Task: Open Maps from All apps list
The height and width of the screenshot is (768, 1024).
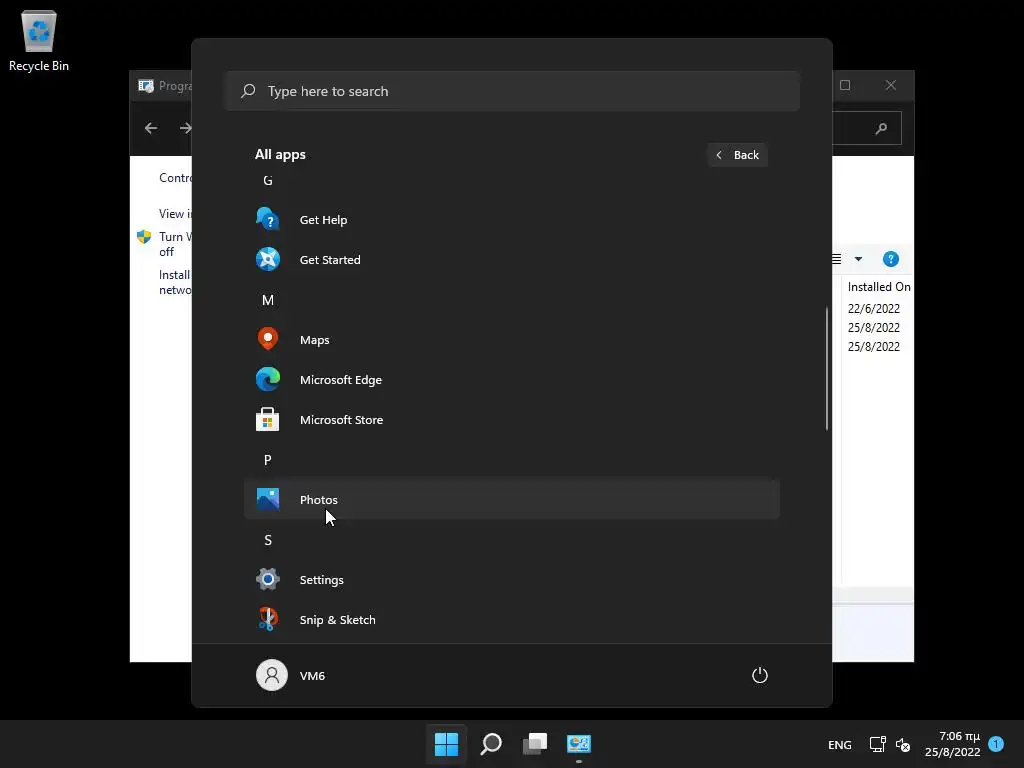Action: click(x=511, y=340)
